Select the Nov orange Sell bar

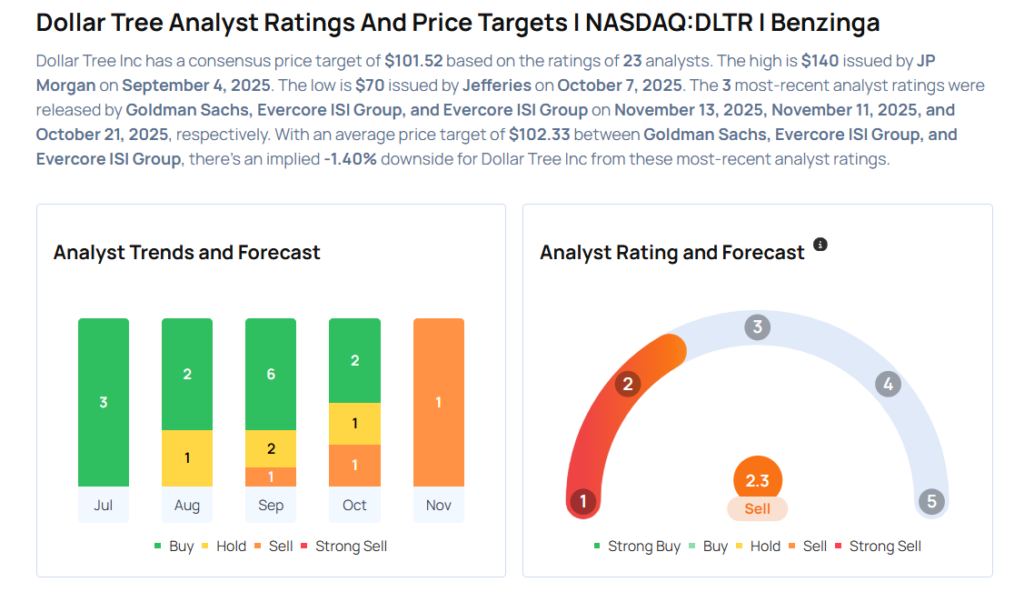pos(438,402)
